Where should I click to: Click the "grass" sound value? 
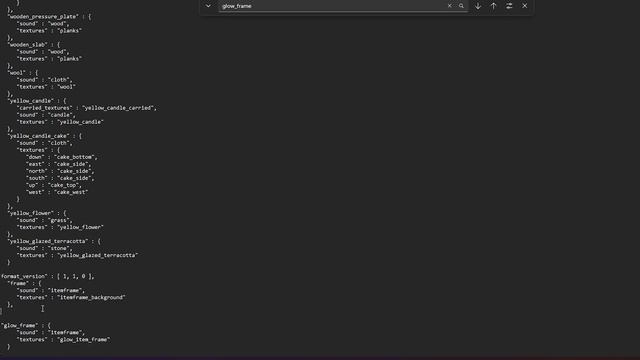[59, 220]
